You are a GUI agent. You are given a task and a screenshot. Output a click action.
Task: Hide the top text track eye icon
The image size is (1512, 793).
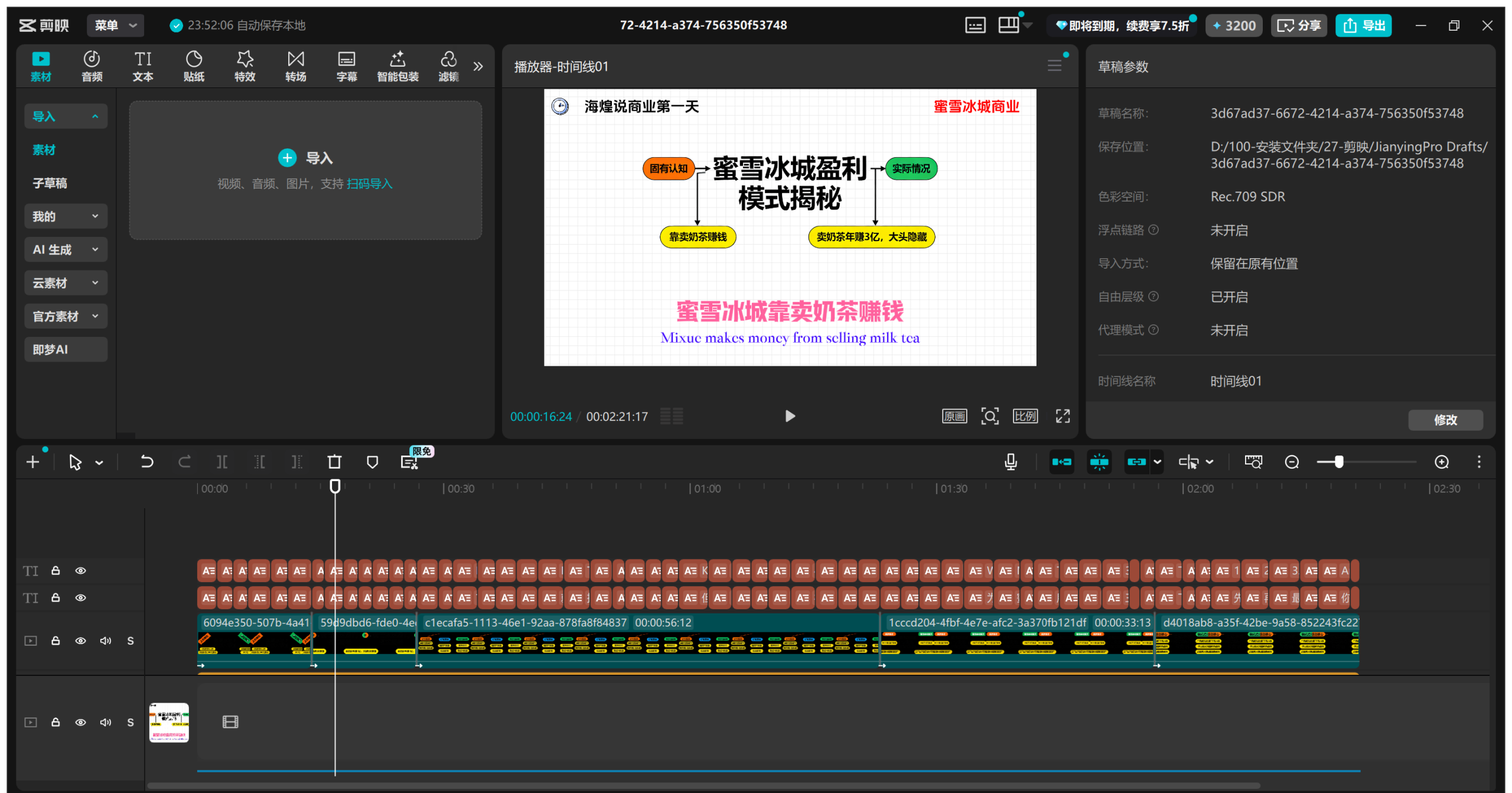click(x=81, y=571)
